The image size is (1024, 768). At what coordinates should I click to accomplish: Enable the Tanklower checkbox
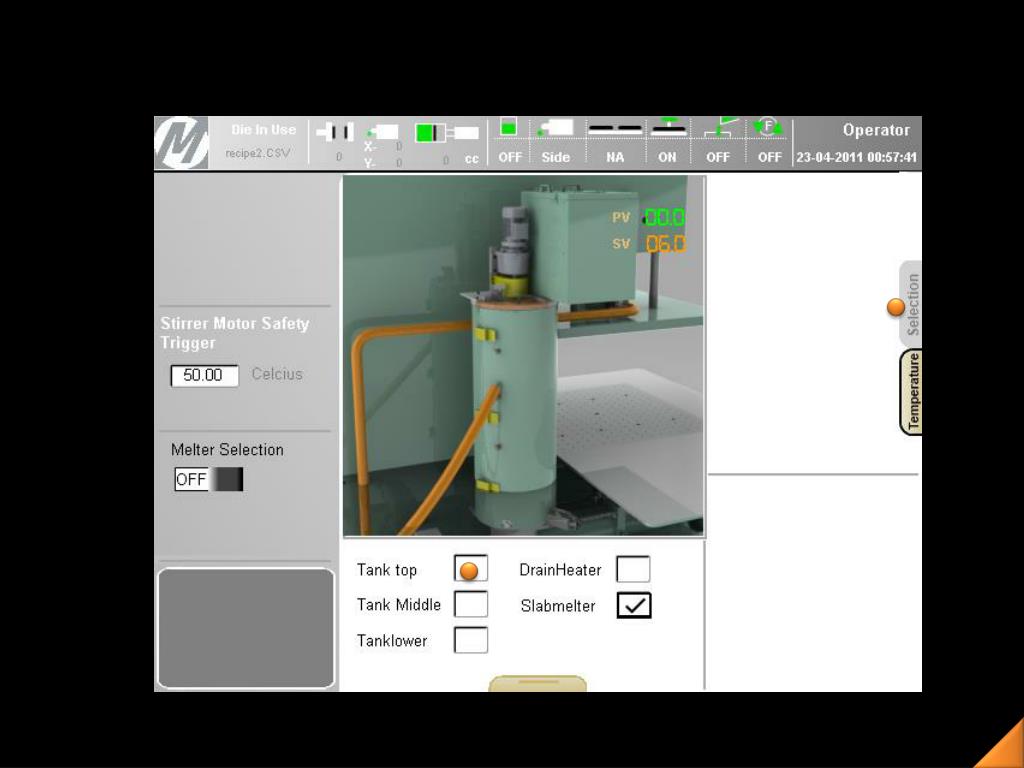(x=471, y=639)
